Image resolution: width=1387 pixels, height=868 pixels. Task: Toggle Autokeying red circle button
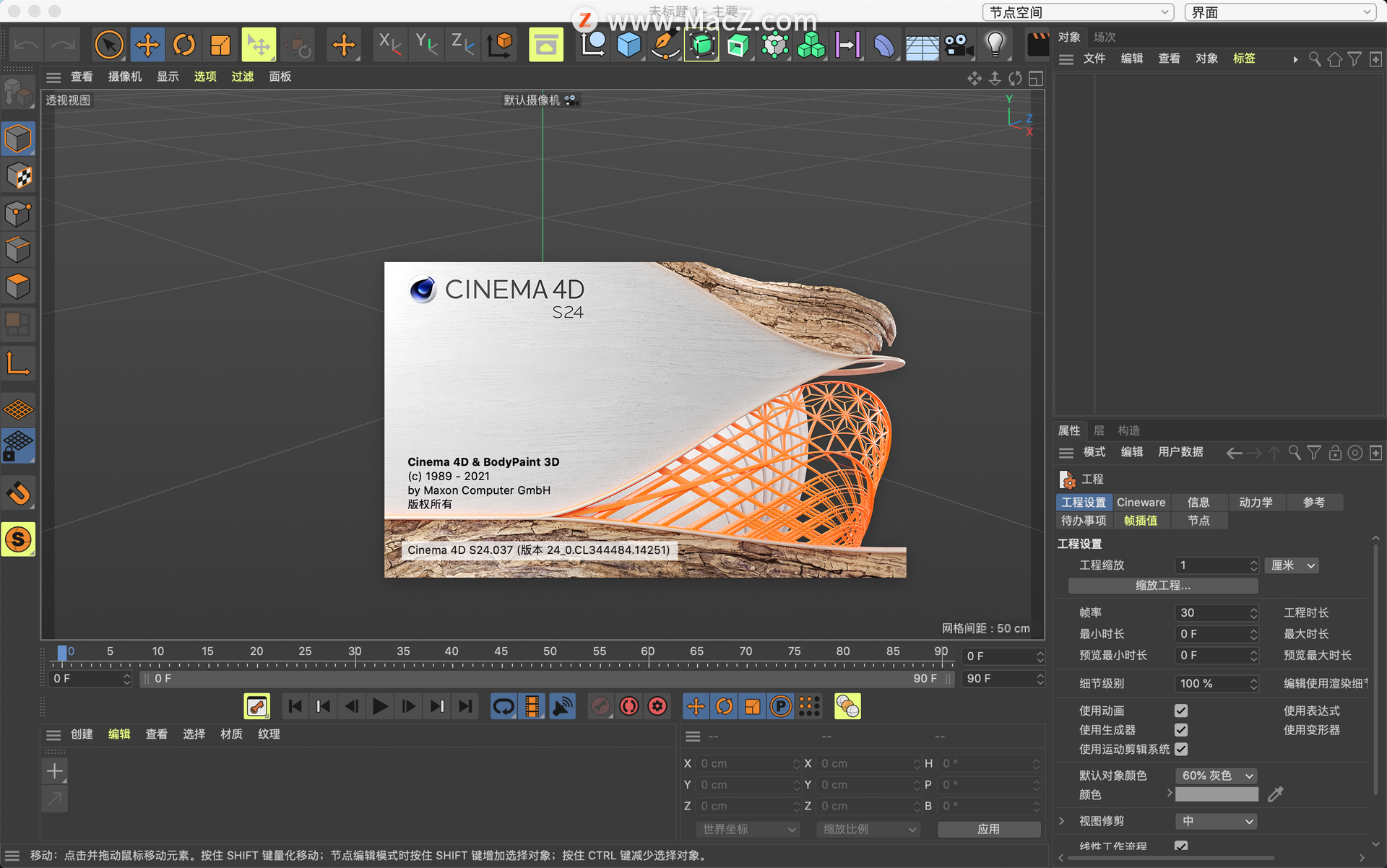tap(629, 706)
